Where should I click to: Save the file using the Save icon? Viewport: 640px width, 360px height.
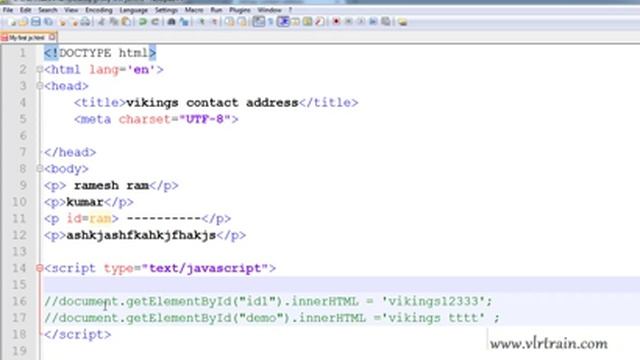click(x=36, y=22)
